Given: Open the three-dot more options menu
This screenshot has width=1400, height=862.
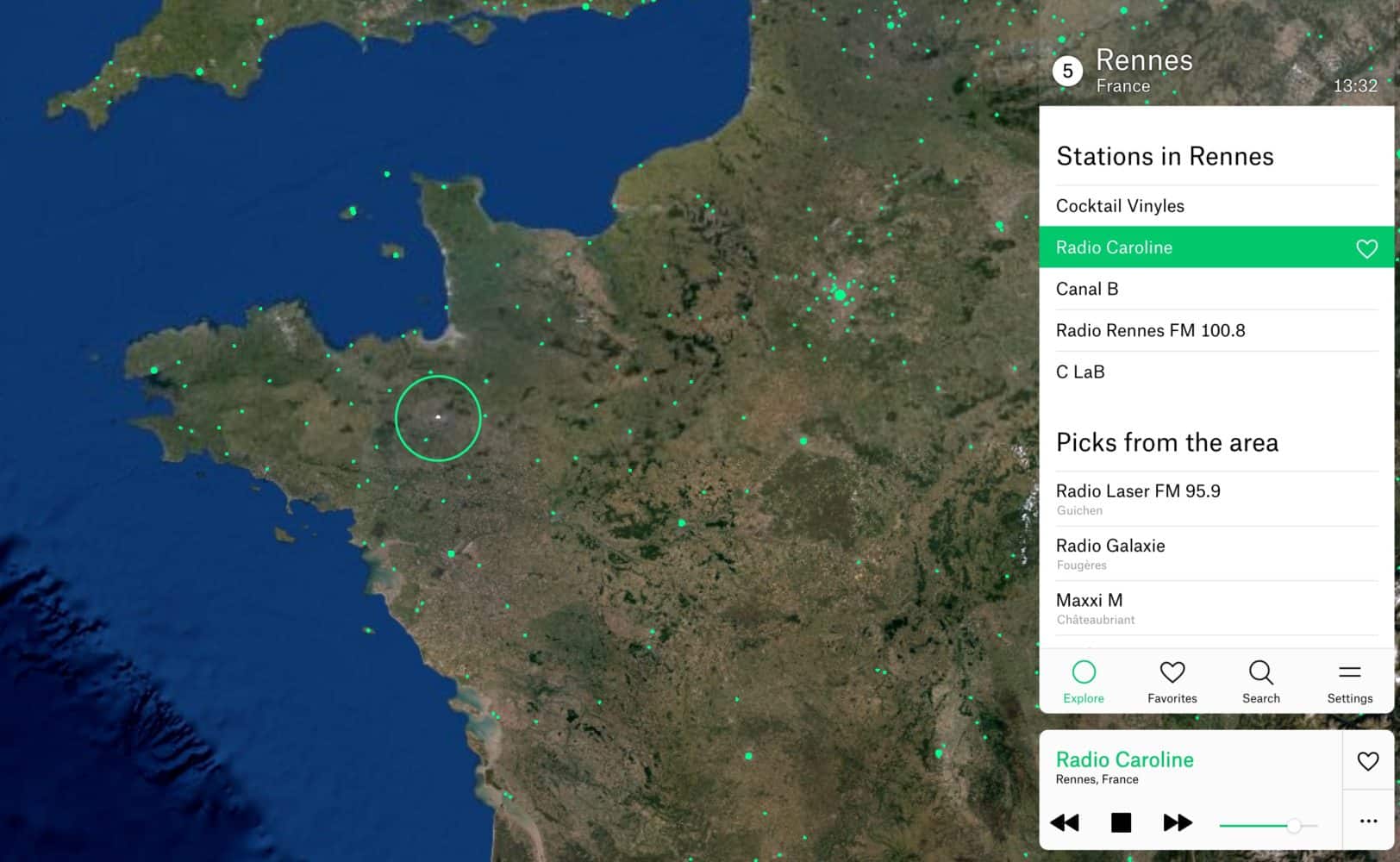Looking at the screenshot, I should [1368, 821].
